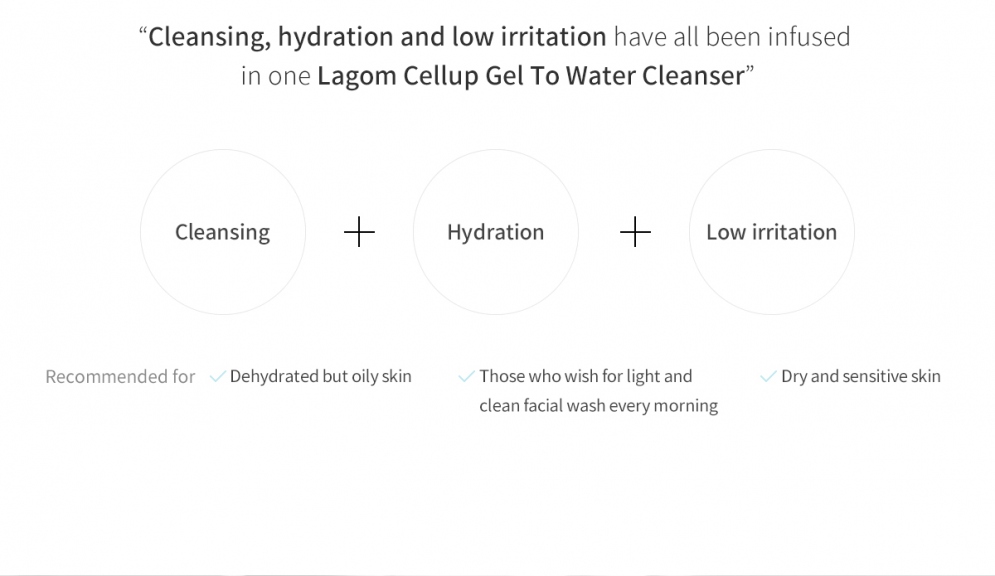Click the plus sign before Low irritation

tap(635, 232)
